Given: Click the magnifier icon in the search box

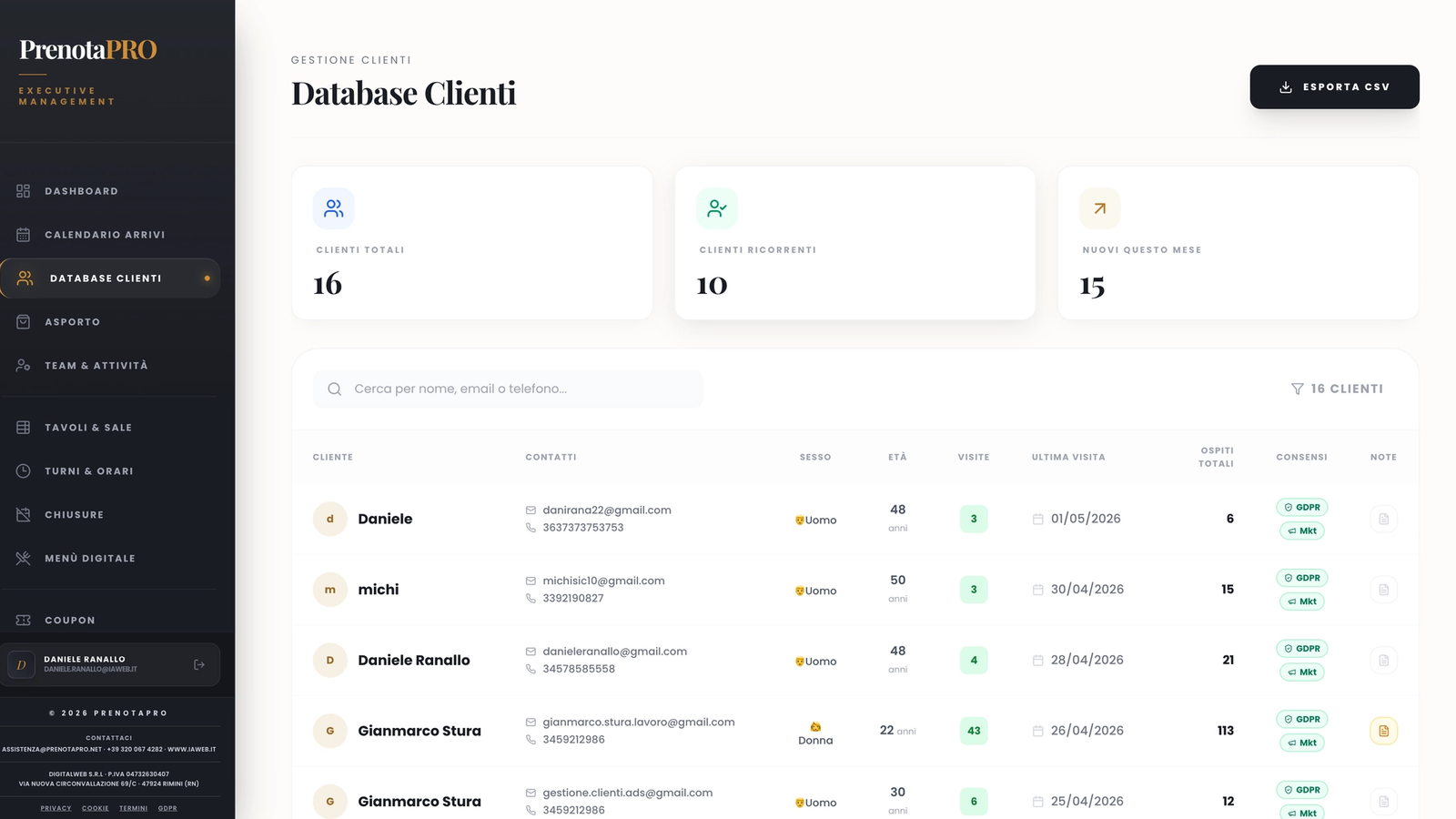Looking at the screenshot, I should [335, 389].
